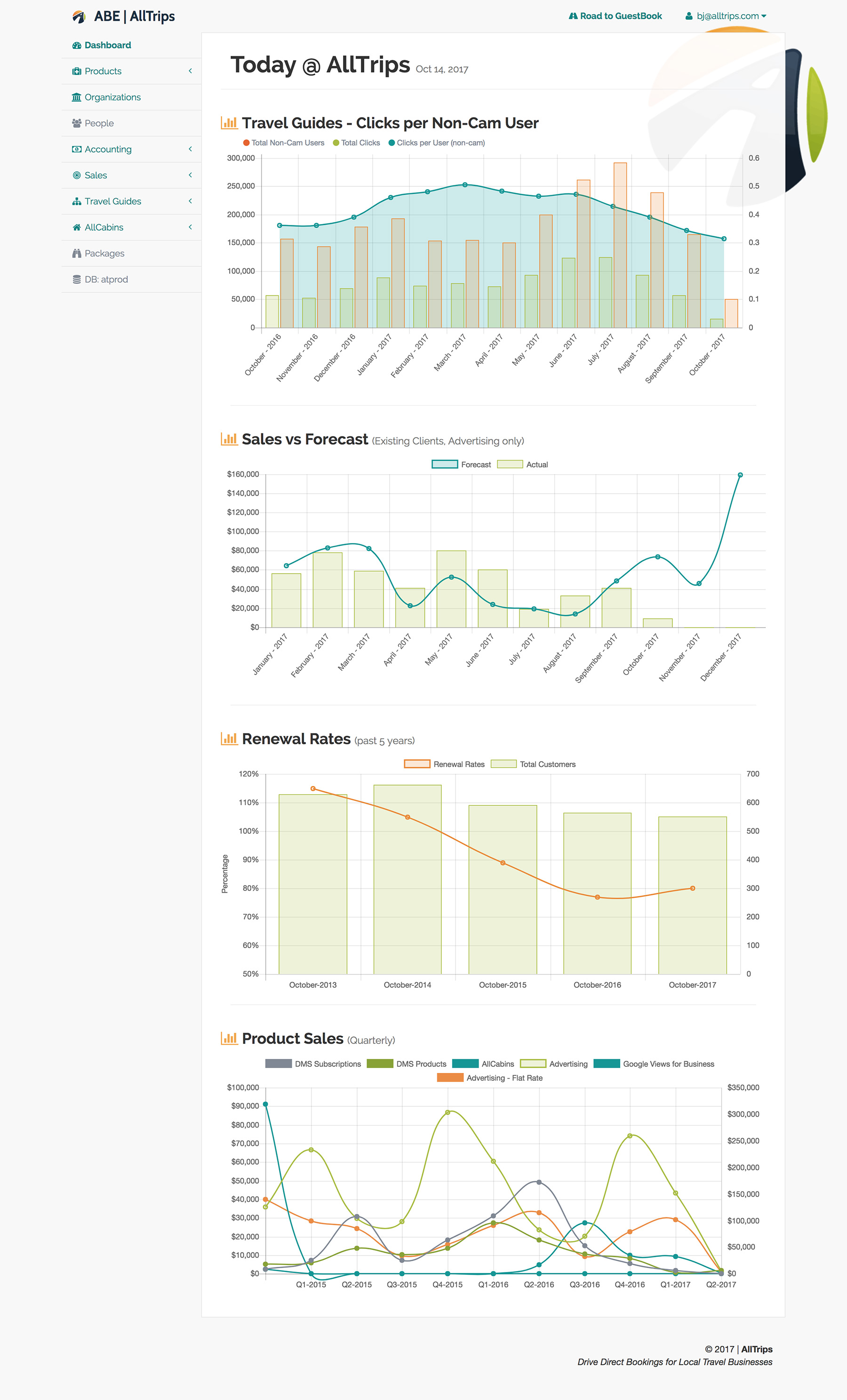Open the bj@alltrips.com user dropdown
Image resolution: width=847 pixels, height=1400 pixels.
[x=726, y=16]
